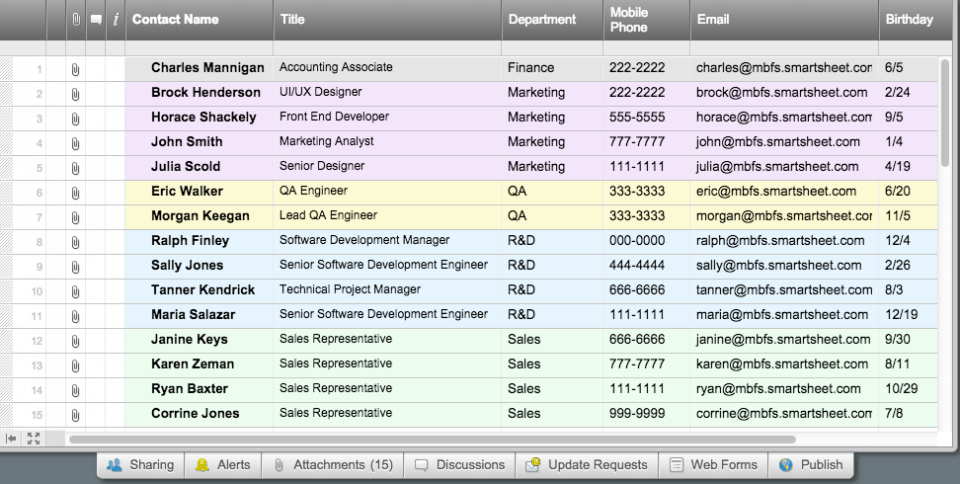Image resolution: width=960 pixels, height=484 pixels.
Task: Select the Tanner Kendrick name cell
Action: click(200, 290)
